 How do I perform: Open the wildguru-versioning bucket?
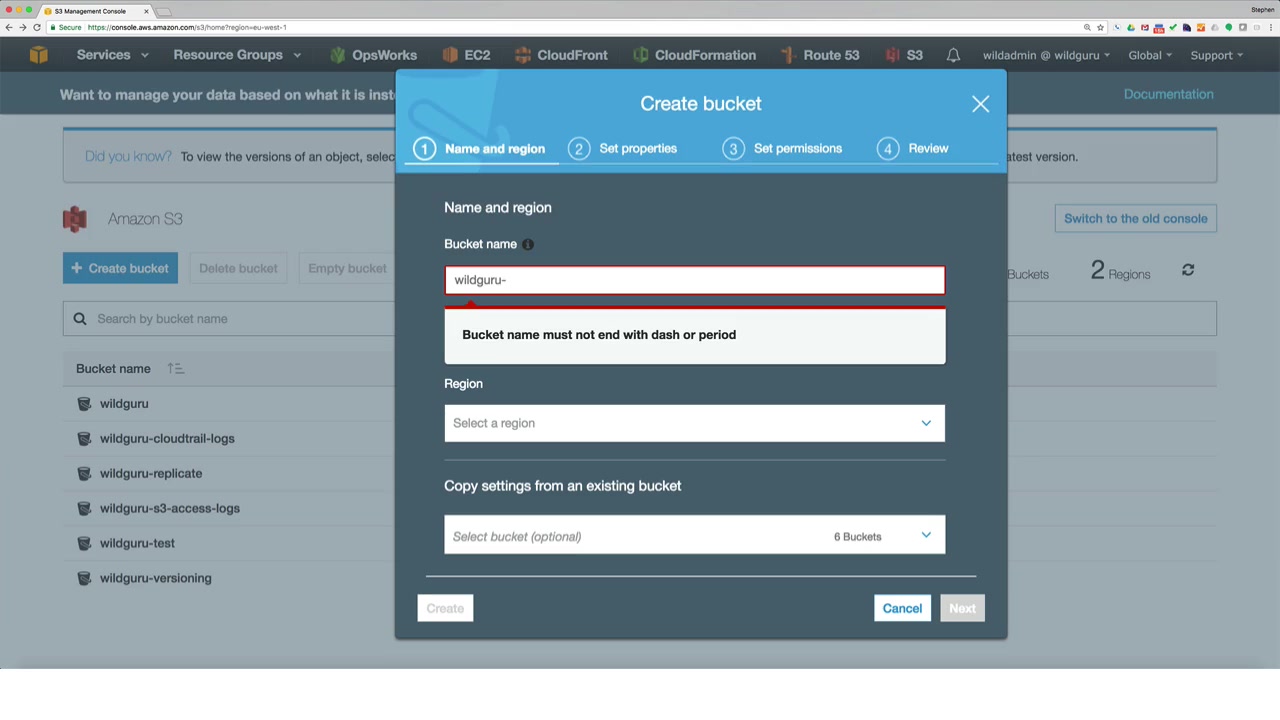coord(156,579)
